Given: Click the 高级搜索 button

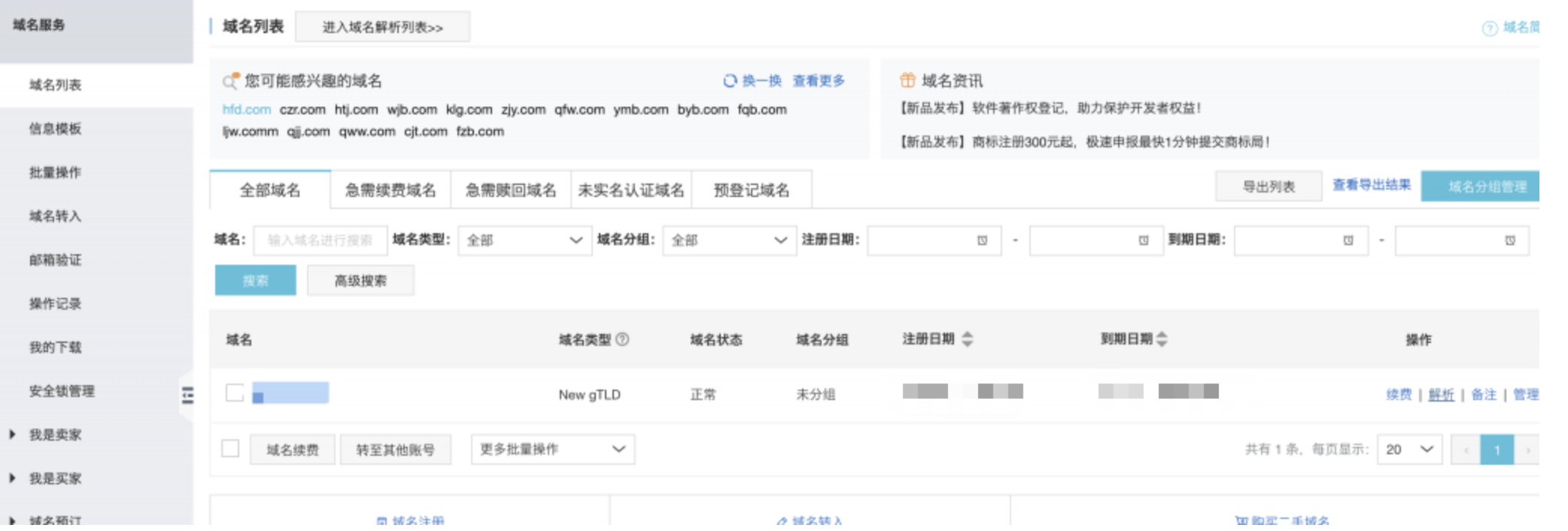Looking at the screenshot, I should (x=360, y=281).
